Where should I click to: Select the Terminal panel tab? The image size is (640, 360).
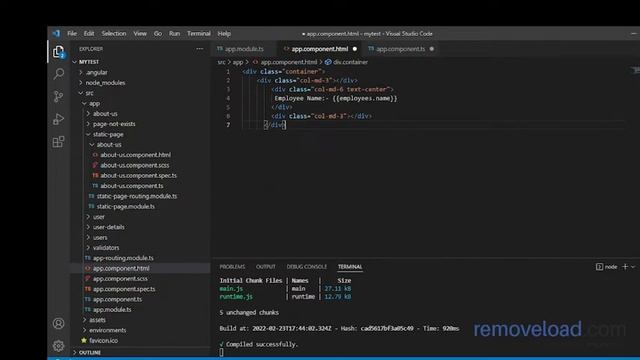click(x=350, y=267)
